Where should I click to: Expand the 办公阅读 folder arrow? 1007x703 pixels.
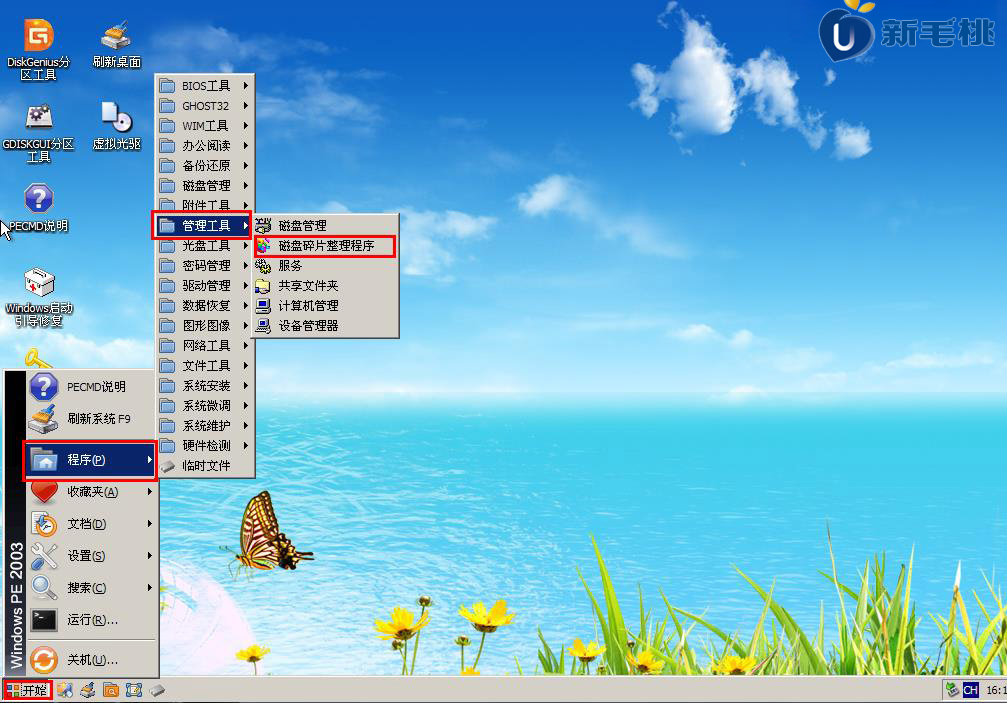[246, 145]
